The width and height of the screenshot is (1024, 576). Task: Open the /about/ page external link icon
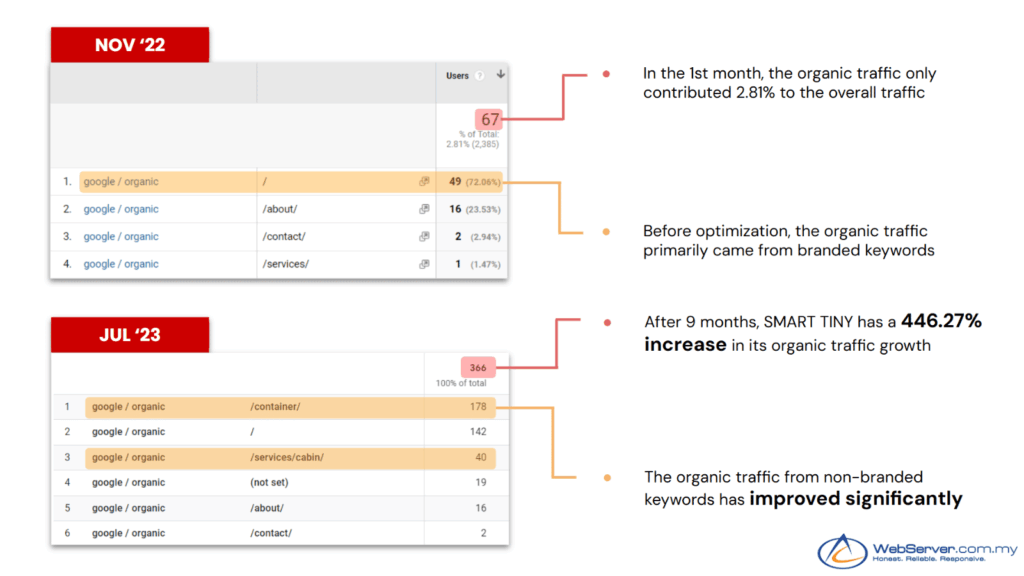pos(424,209)
